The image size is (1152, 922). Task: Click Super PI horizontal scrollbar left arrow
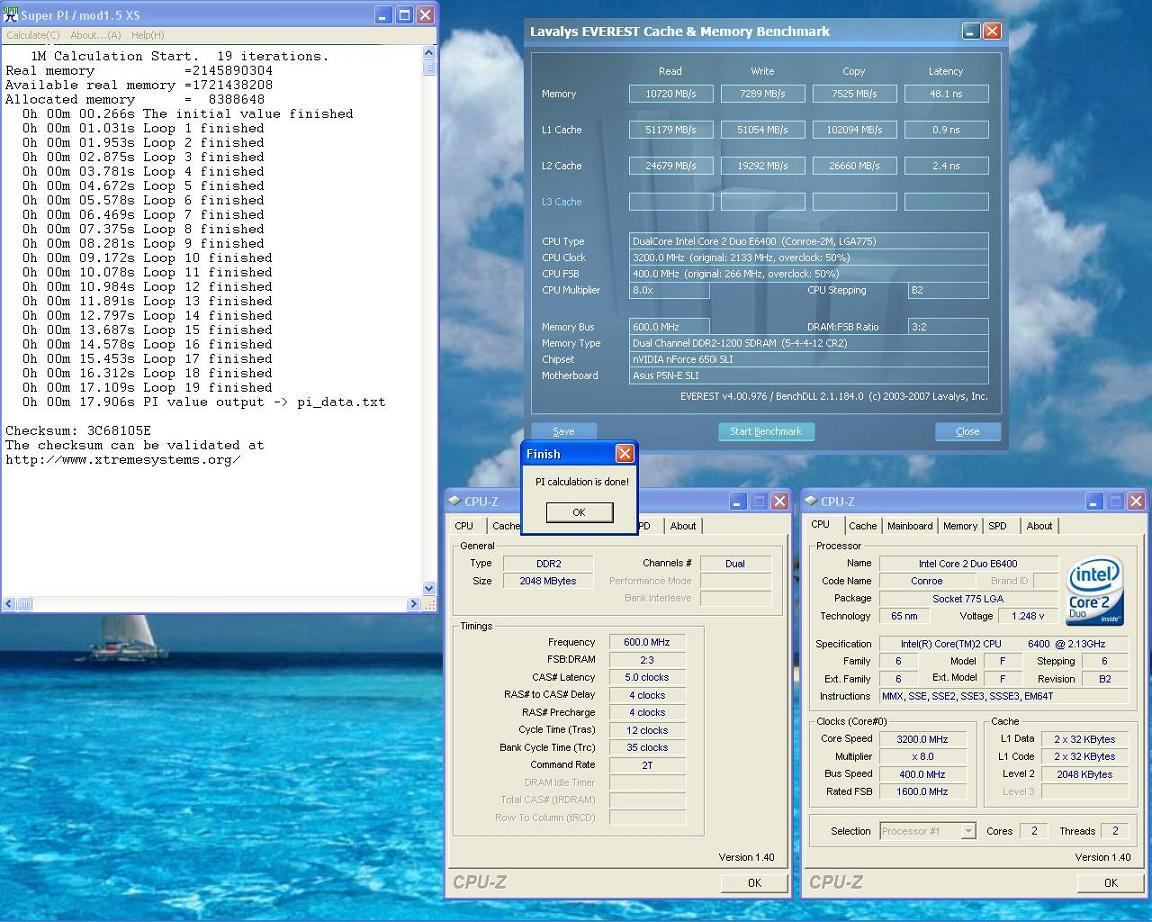[9, 604]
